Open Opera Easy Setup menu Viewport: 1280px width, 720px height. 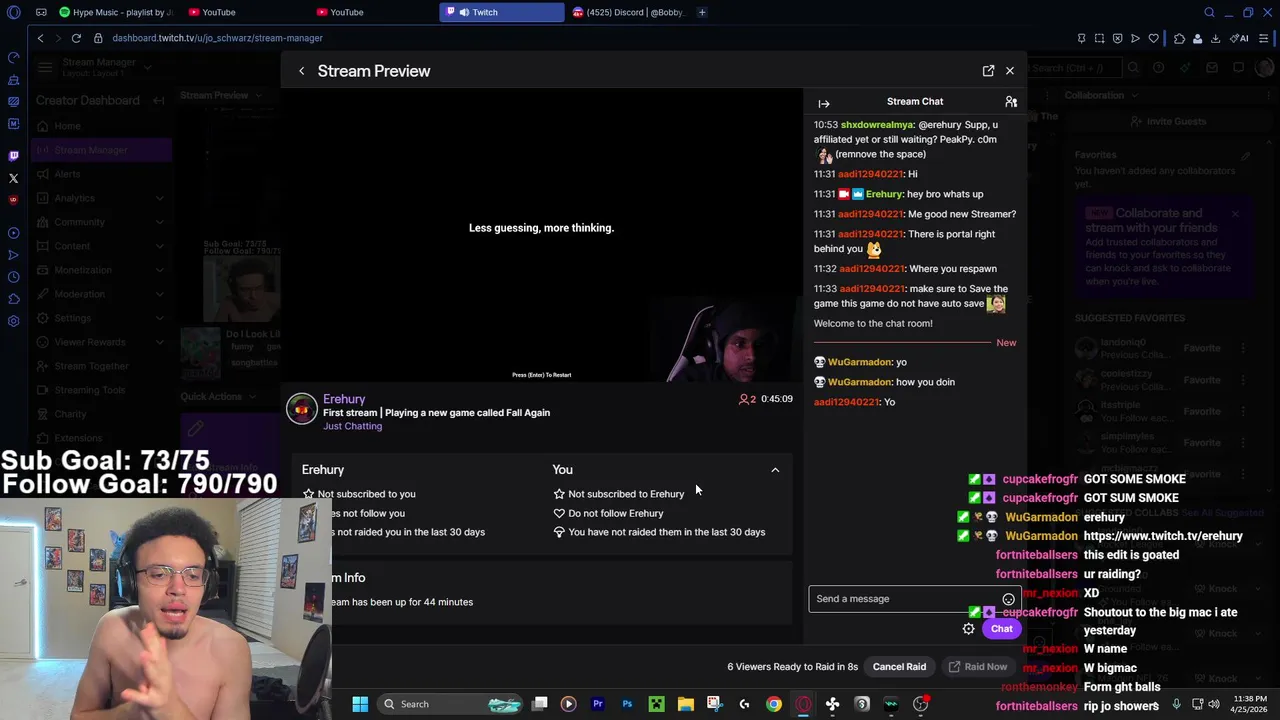tap(1264, 38)
